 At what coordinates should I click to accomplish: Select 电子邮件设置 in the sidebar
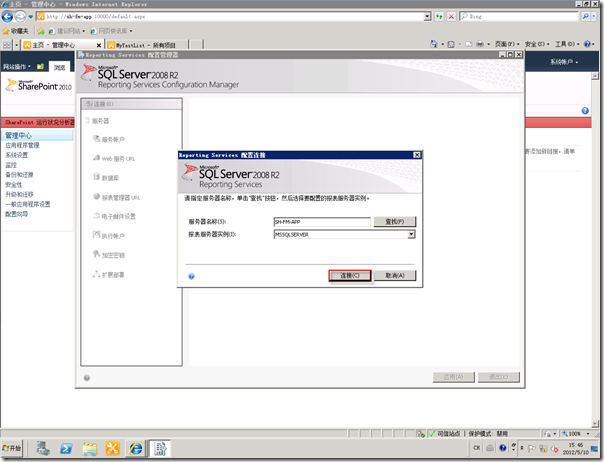click(x=114, y=216)
